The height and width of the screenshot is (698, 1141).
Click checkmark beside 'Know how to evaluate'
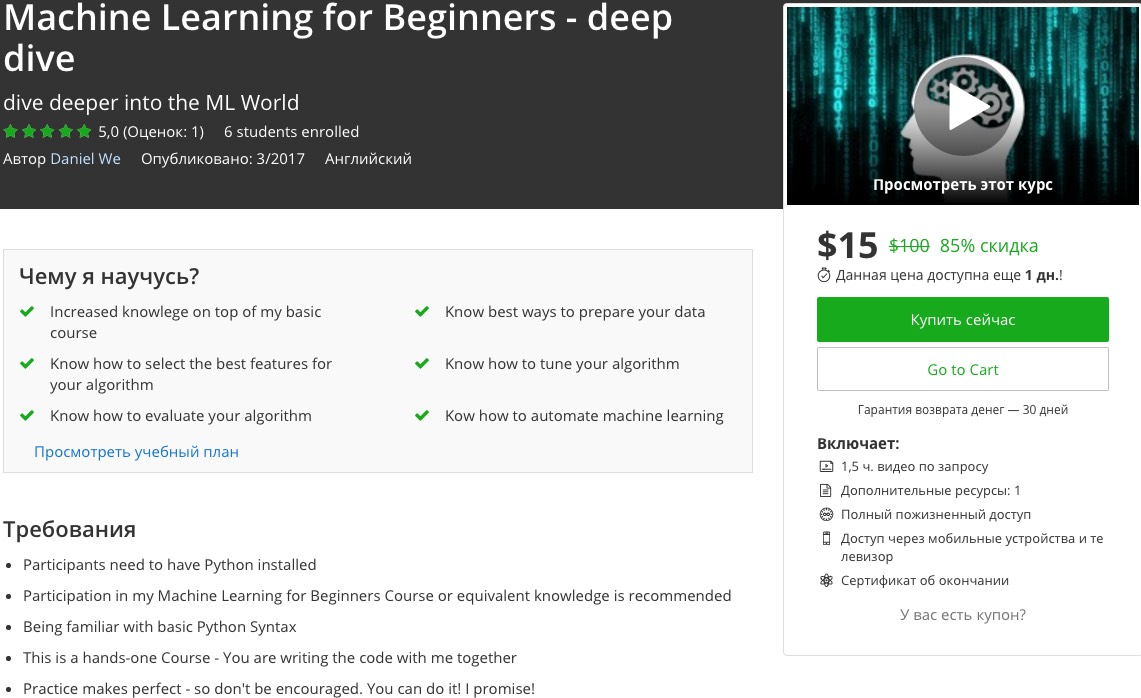(28, 416)
